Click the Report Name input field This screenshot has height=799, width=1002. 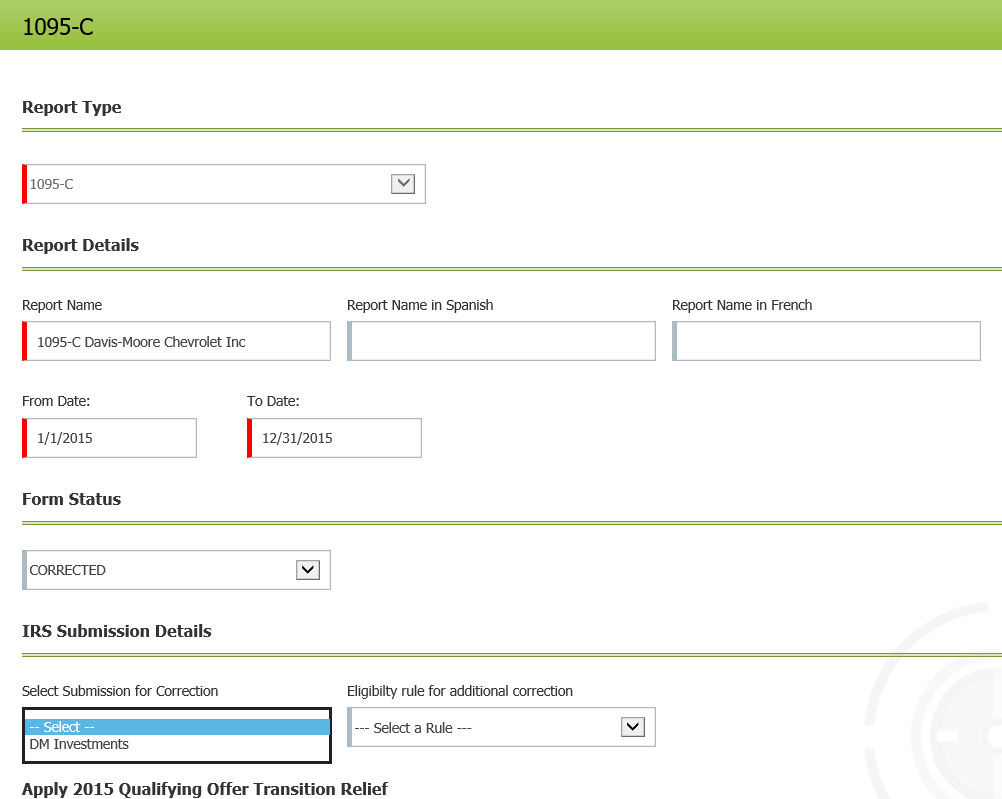coord(178,342)
